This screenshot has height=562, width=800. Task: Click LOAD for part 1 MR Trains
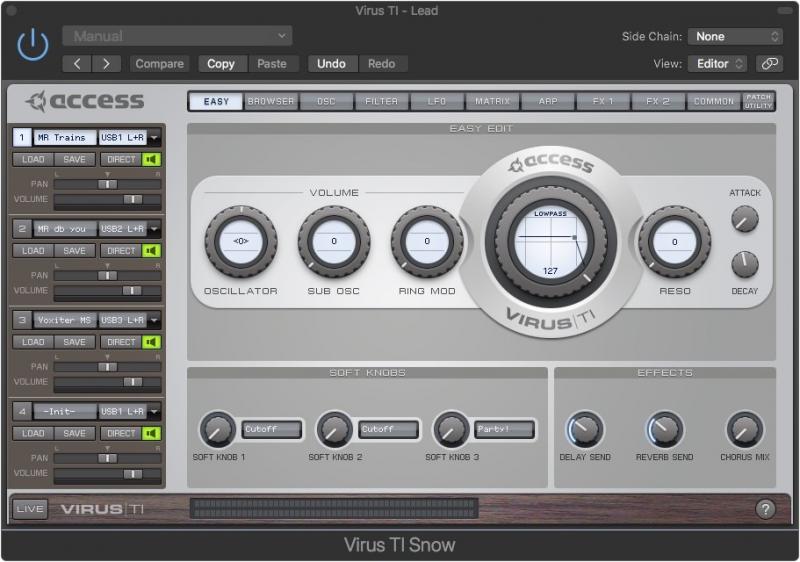[x=33, y=160]
